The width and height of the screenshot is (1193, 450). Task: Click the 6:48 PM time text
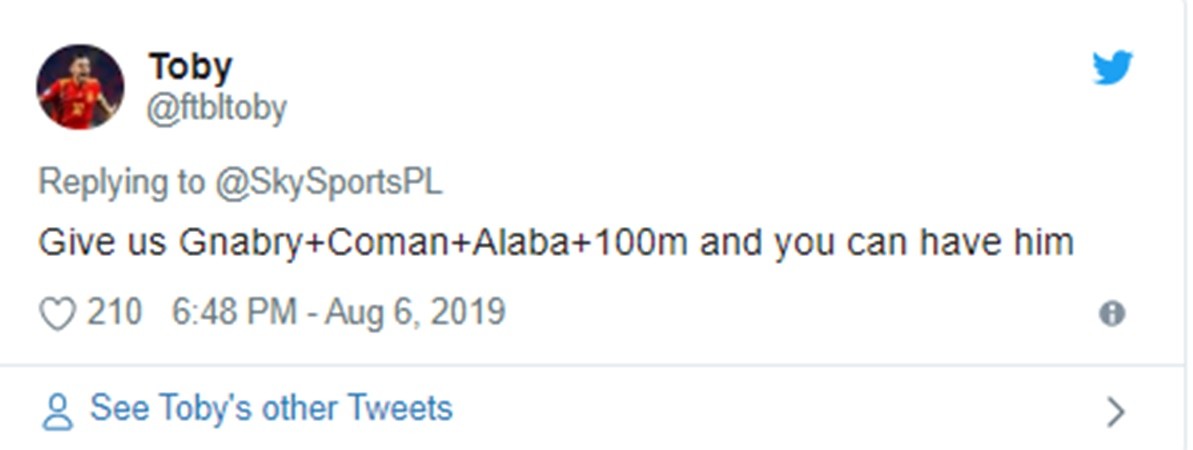pos(233,313)
